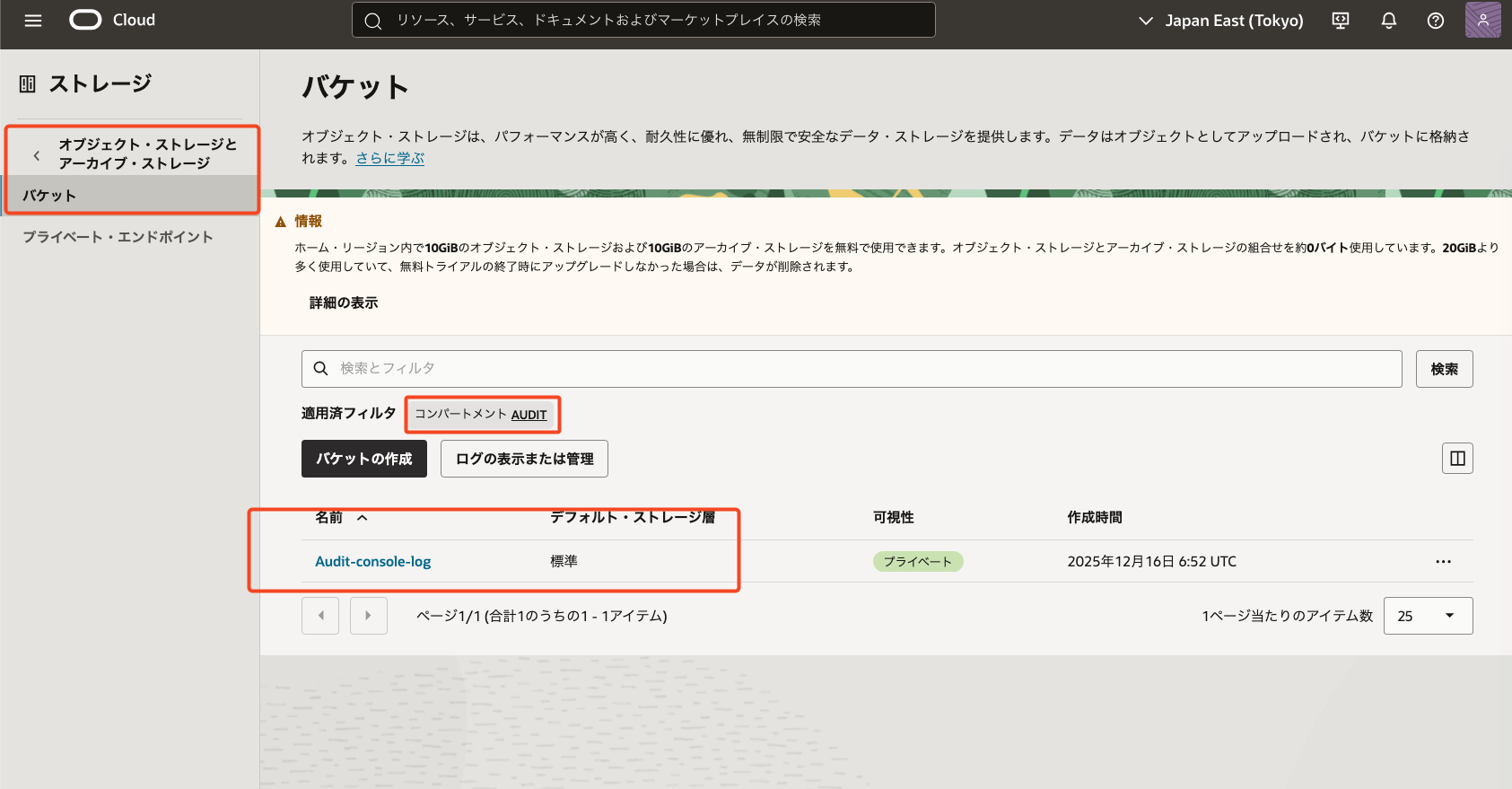
Task: Open the Cloud Shell developer tools icon
Action: tap(1341, 21)
